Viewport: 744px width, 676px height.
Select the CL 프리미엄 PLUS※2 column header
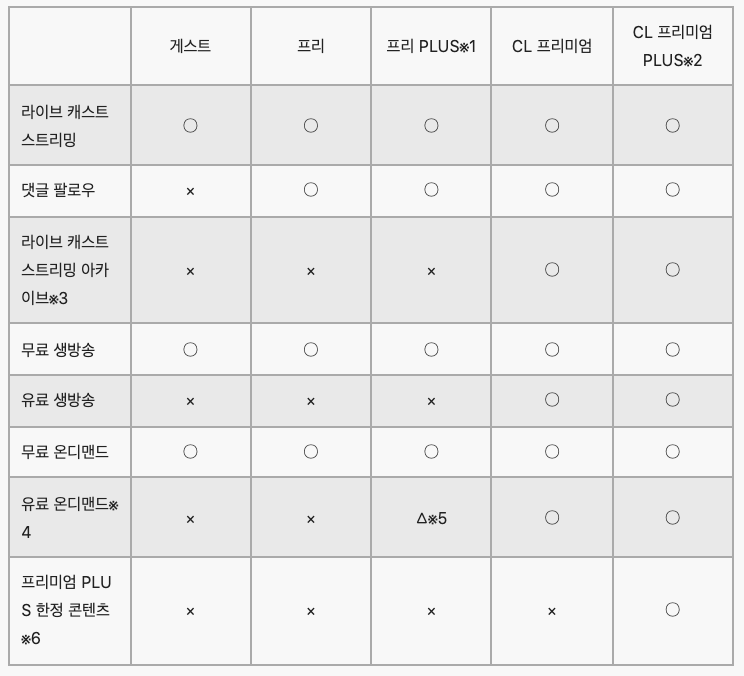[672, 46]
